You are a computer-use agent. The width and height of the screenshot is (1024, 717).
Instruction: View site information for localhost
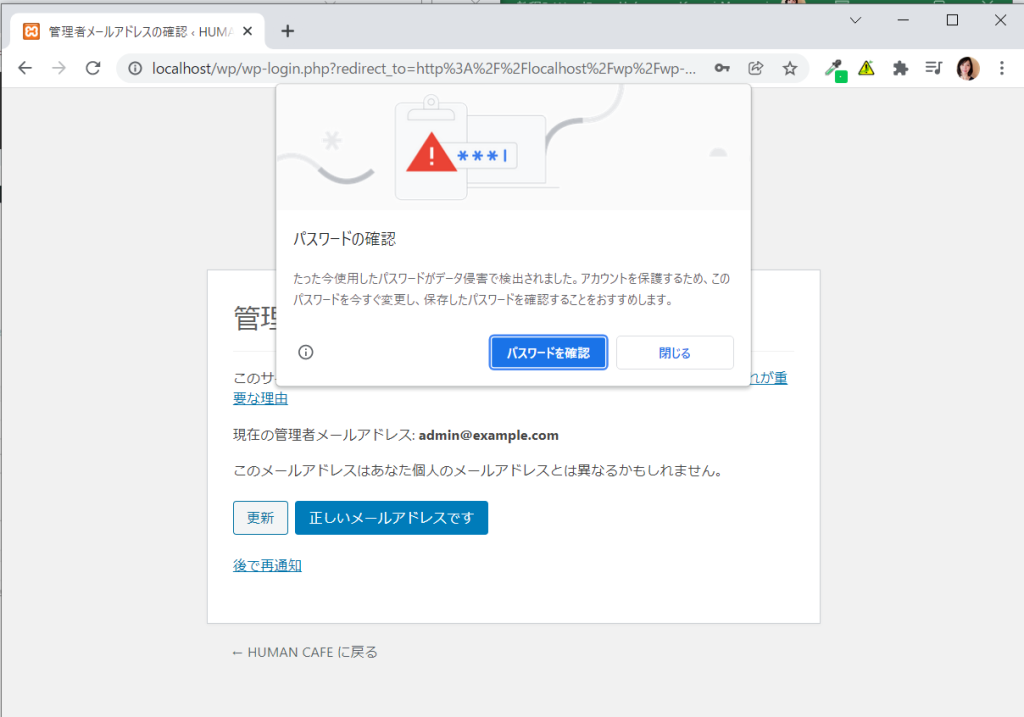[135, 68]
